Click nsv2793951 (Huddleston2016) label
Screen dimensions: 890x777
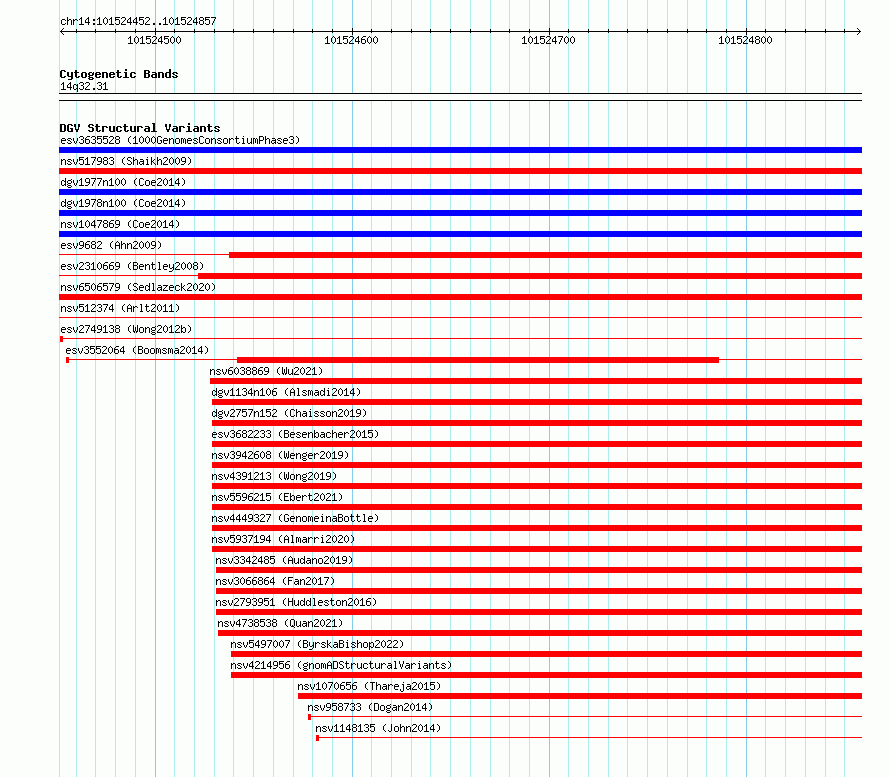coord(296,602)
